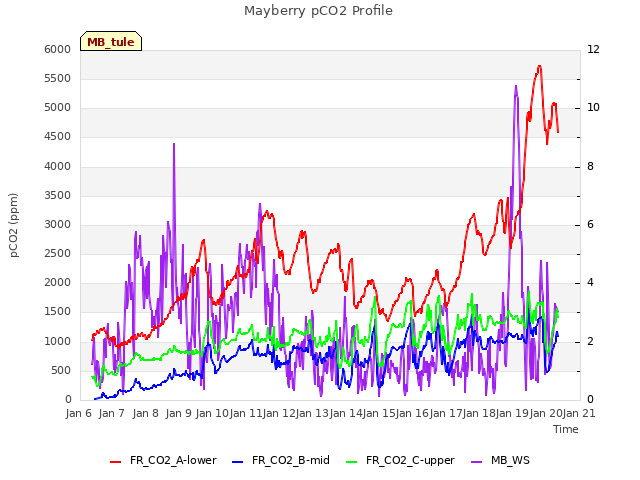The image size is (640, 480).
Task: Click the Jan 6 tick label
Action: (x=79, y=413)
